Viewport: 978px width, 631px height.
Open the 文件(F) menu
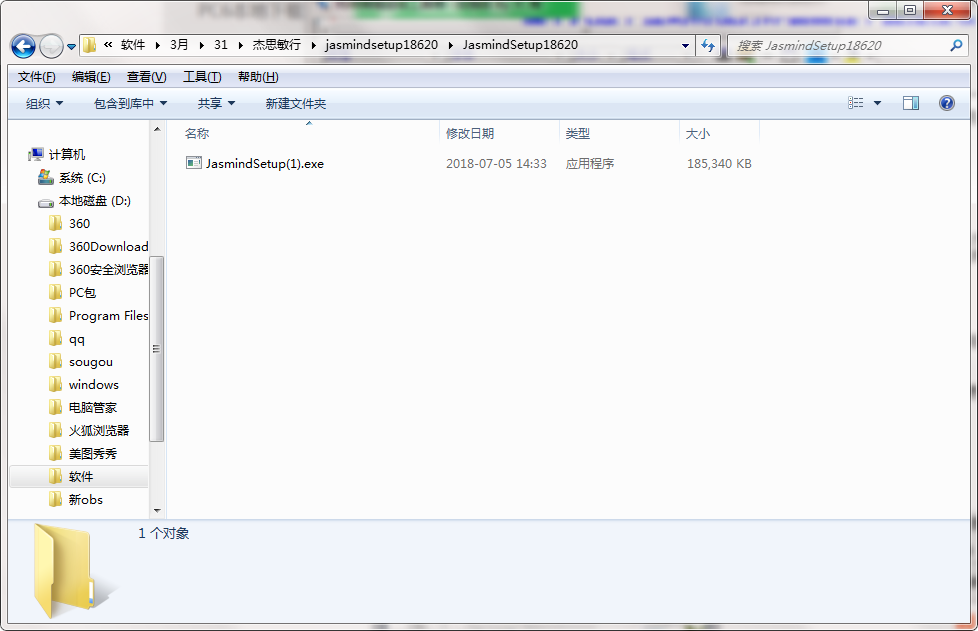36,77
